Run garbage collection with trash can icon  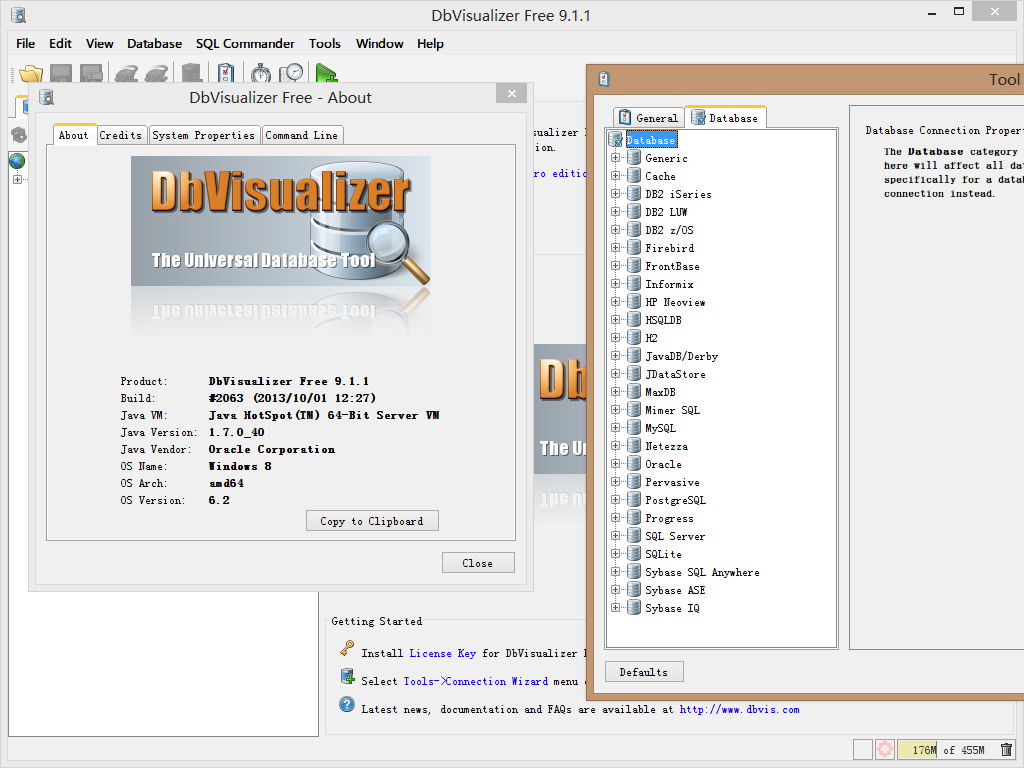1006,750
